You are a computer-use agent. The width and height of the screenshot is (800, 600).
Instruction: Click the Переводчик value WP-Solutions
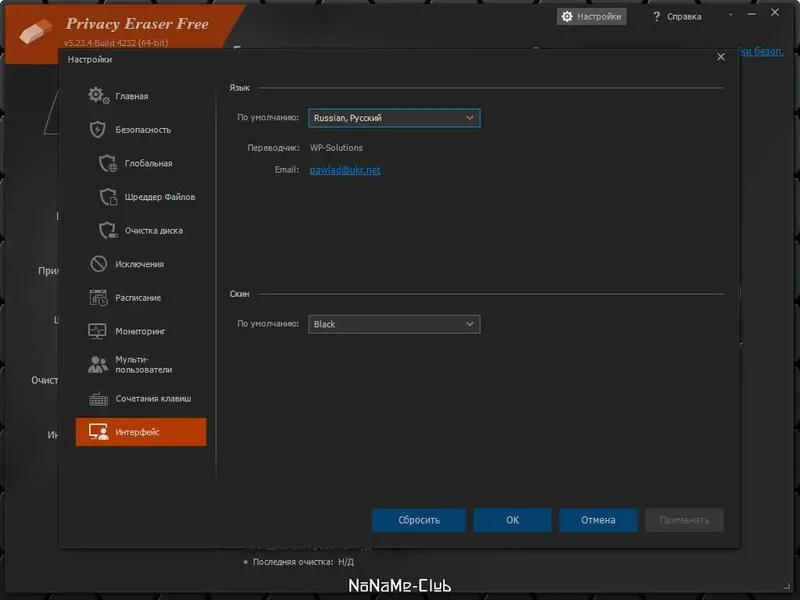point(336,147)
